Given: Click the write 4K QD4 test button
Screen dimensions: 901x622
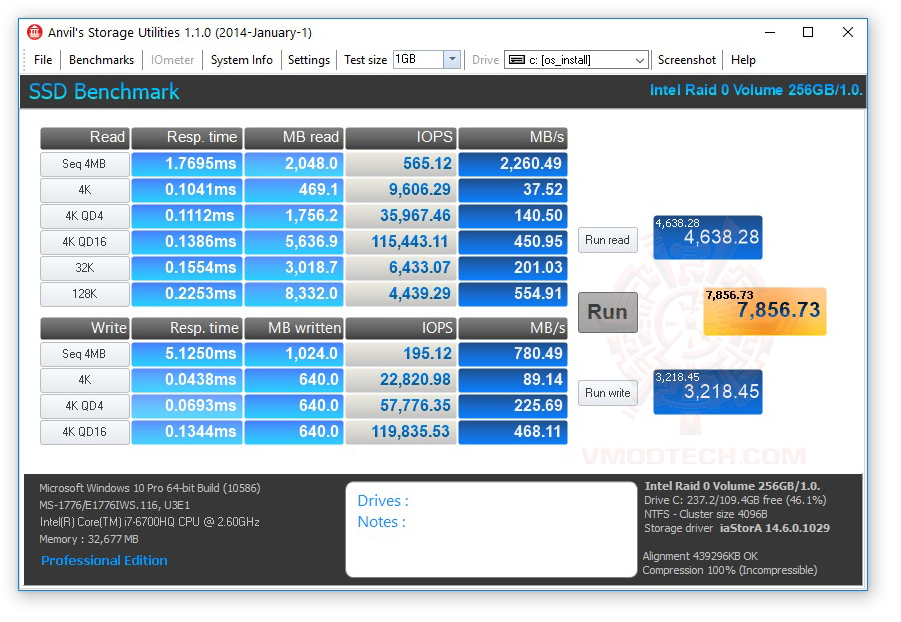Looking at the screenshot, I should 84,406.
